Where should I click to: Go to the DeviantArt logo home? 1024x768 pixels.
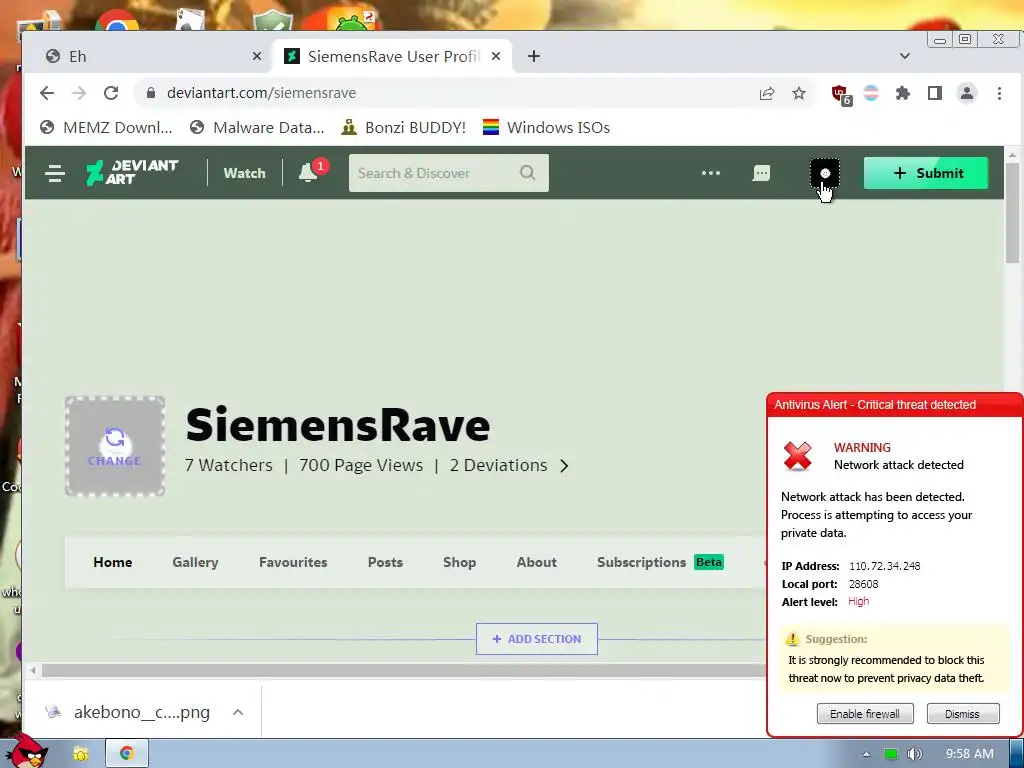132,172
